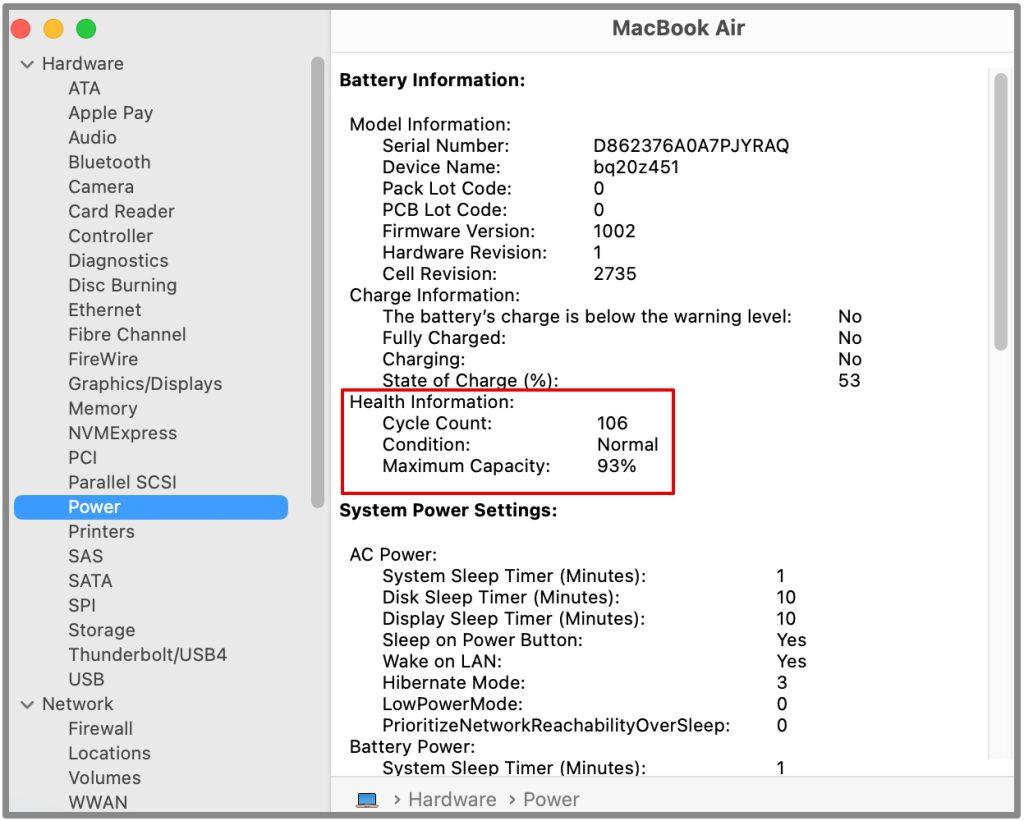
Task: Click cell revision value 2735
Action: click(615, 274)
